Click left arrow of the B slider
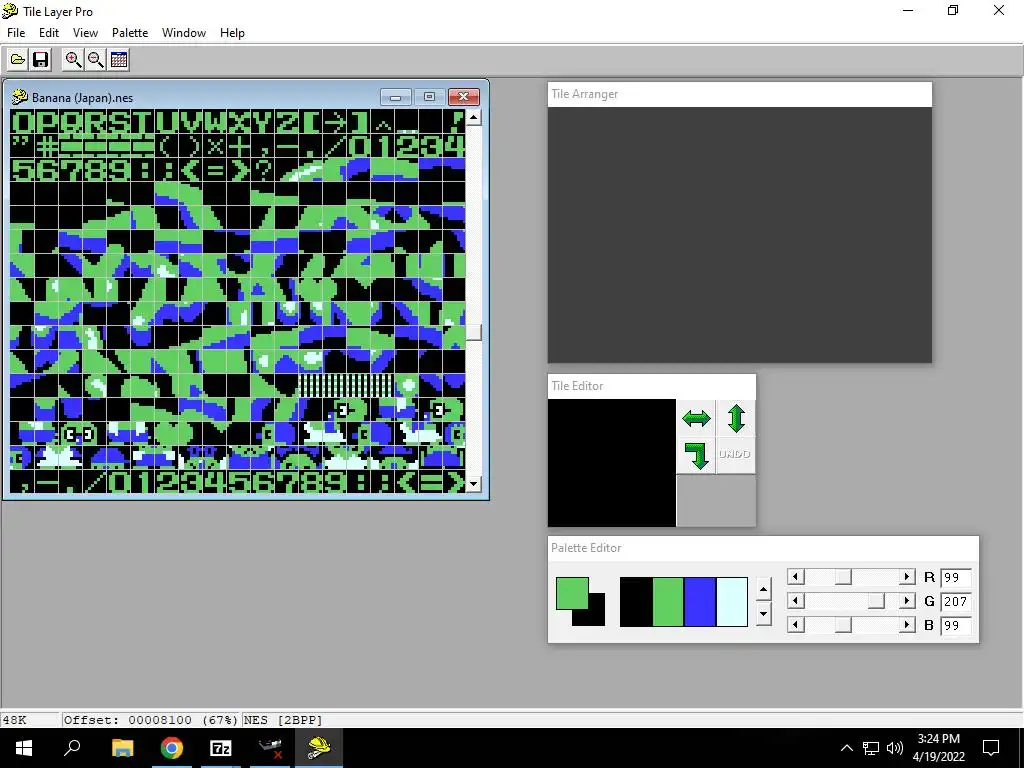The image size is (1024, 768). pos(795,625)
